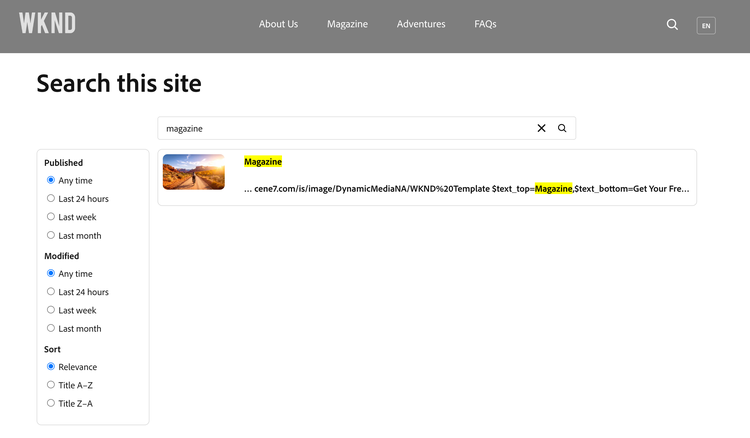This screenshot has width=750, height=438.
Task: Sort results by Title A–Z
Action: click(x=51, y=385)
